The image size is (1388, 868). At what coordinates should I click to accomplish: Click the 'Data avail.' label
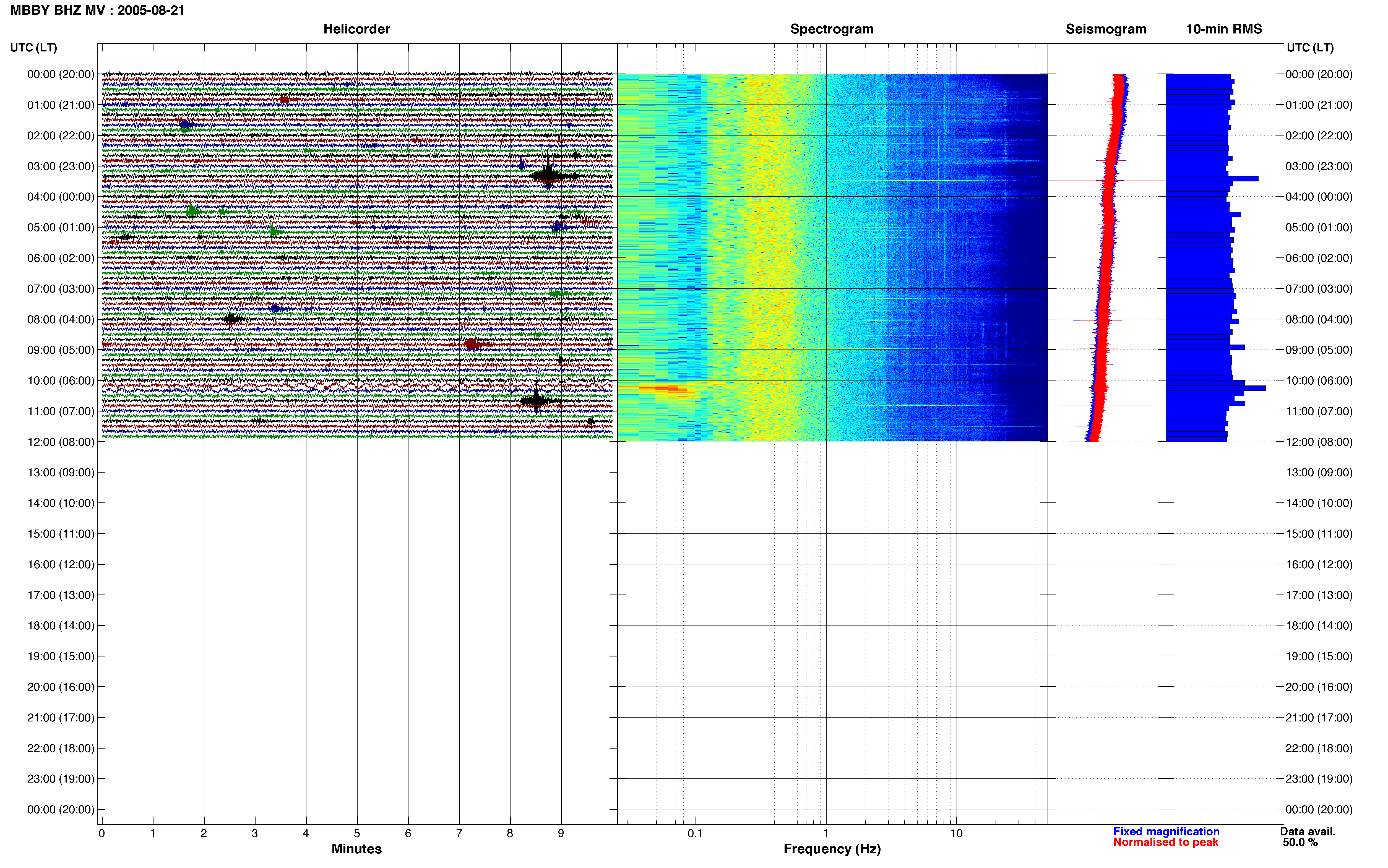pos(1307,831)
